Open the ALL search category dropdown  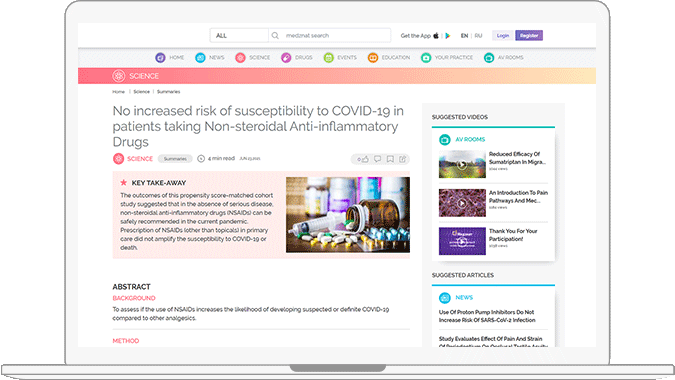pos(239,35)
